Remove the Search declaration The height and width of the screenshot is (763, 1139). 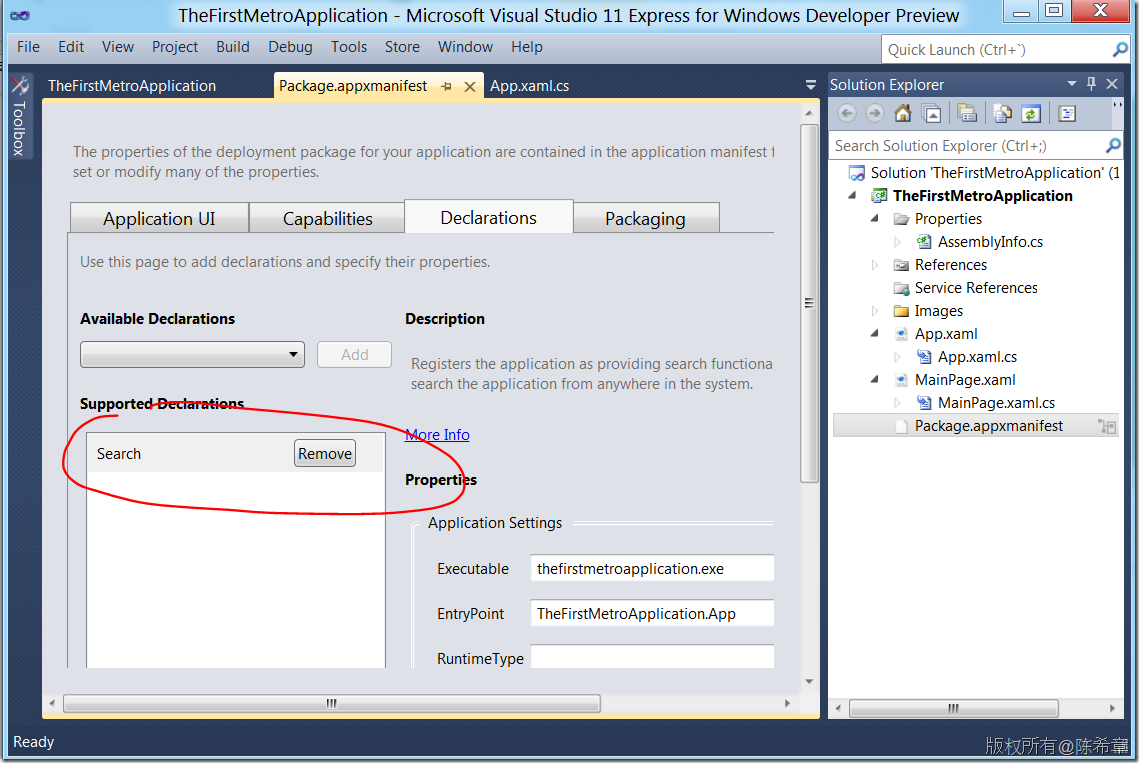325,453
